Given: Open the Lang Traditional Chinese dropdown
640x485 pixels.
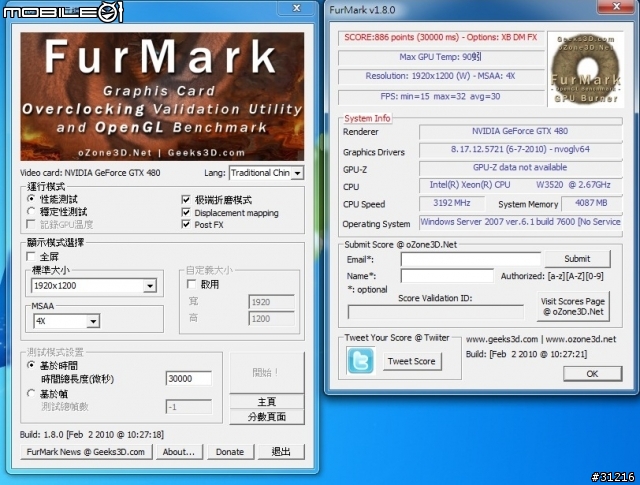Looking at the screenshot, I should (x=266, y=173).
